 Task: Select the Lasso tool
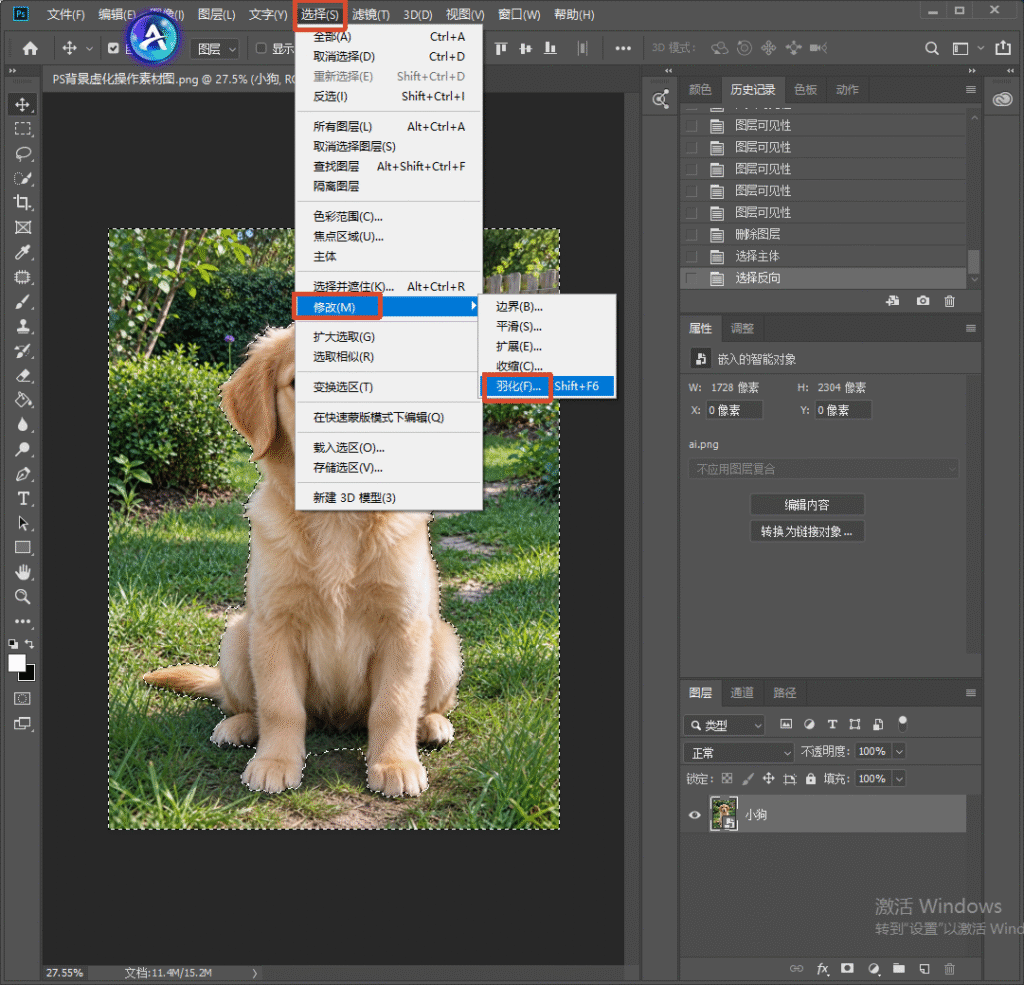click(x=23, y=153)
